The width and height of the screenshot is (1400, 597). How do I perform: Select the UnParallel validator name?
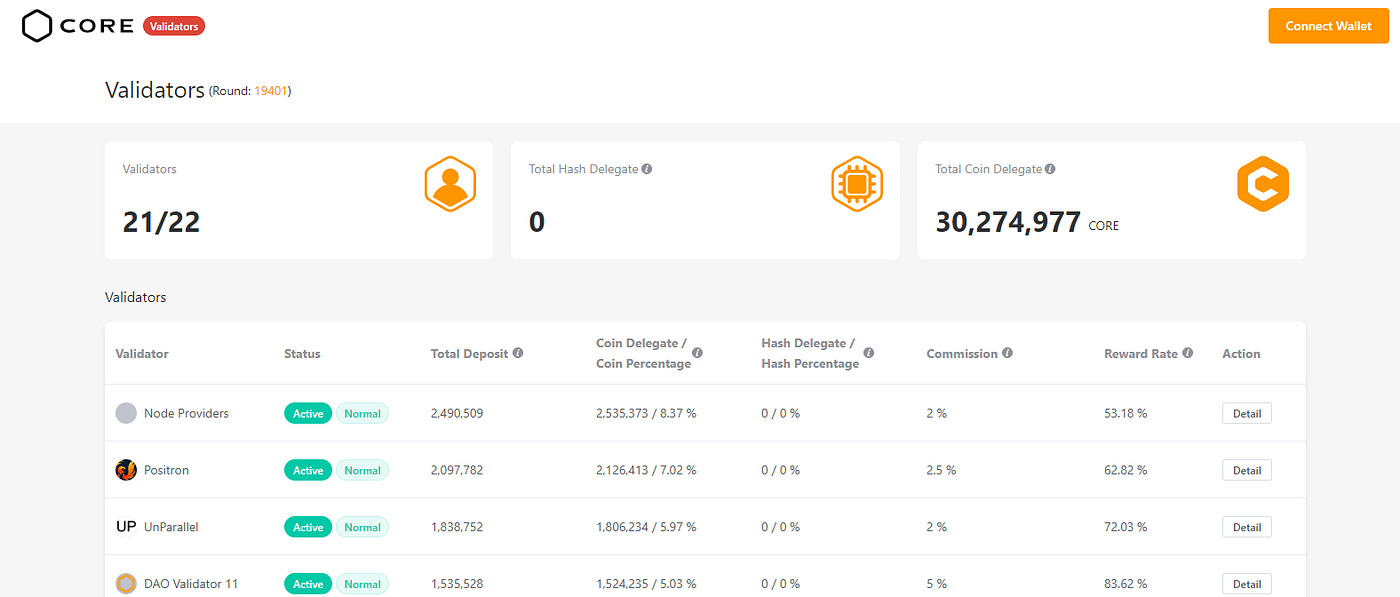(x=171, y=527)
